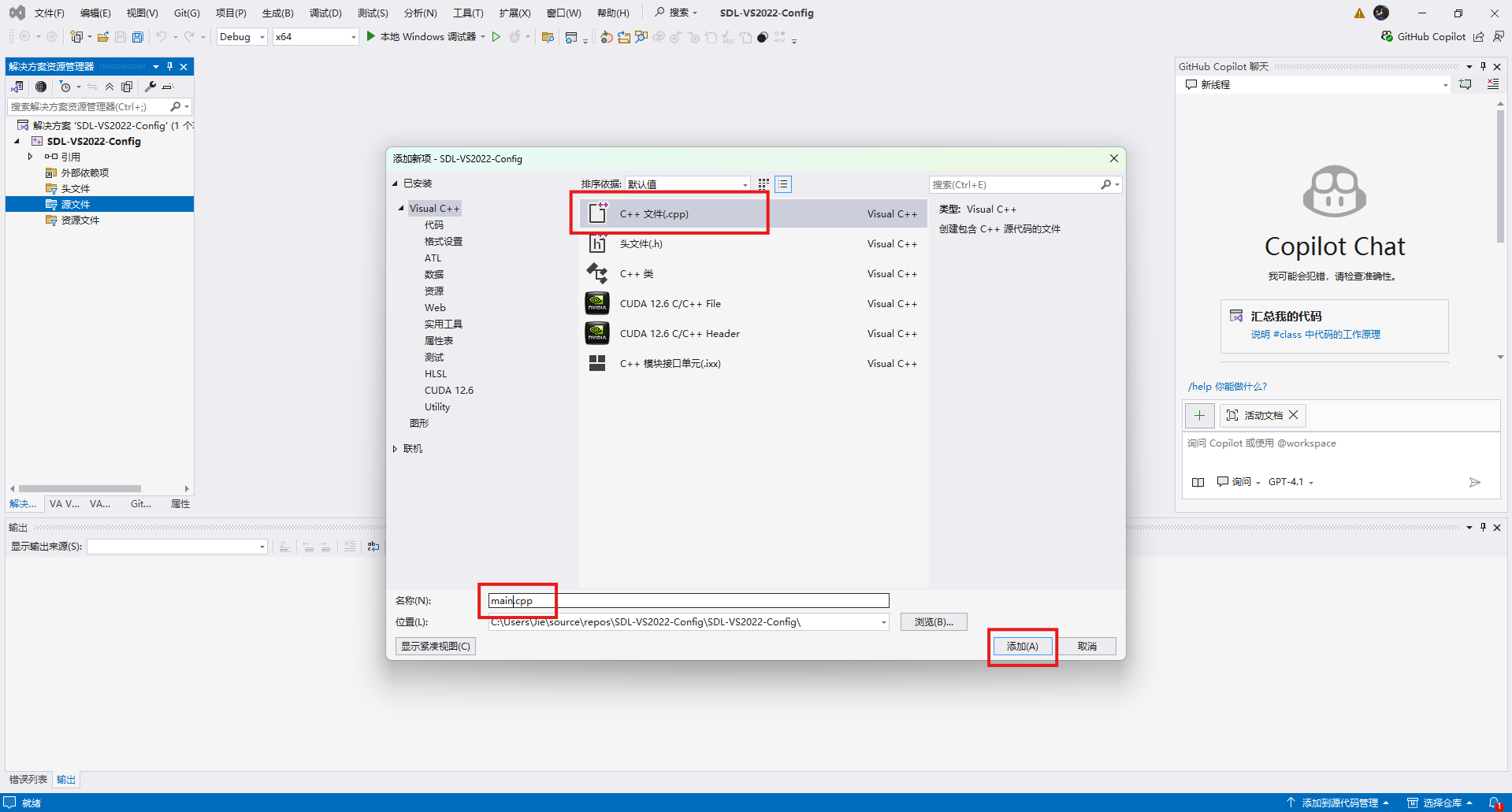Switch template display to medium icon view
1512x812 pixels.
(763, 184)
